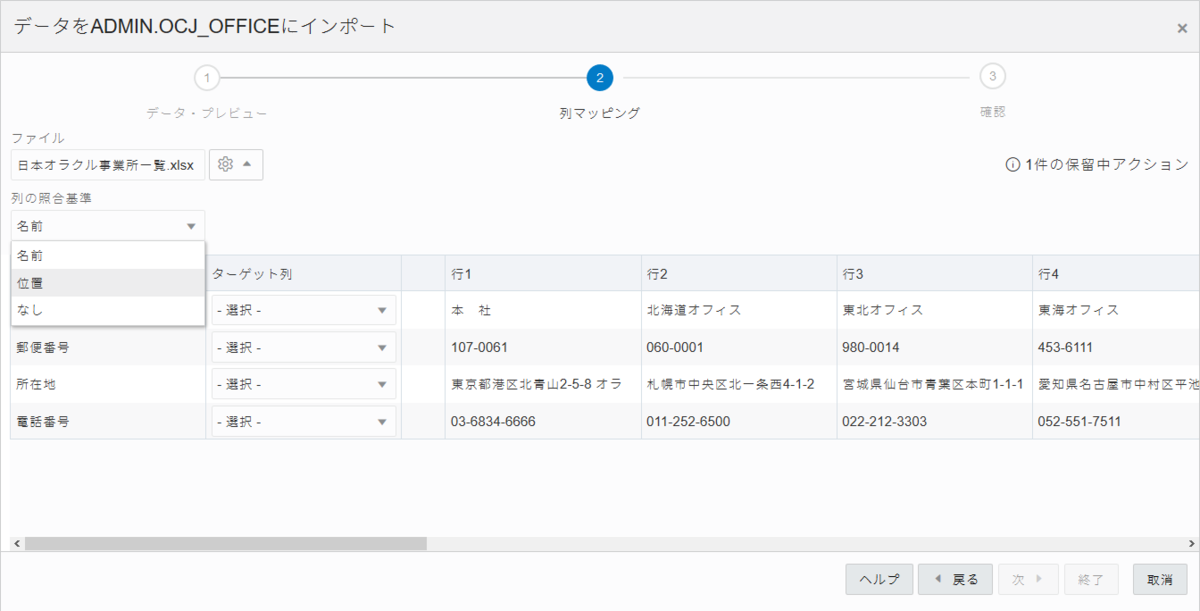The height and width of the screenshot is (611, 1200).
Task: Click 1件の保留中アクション text
Action: 1107,165
